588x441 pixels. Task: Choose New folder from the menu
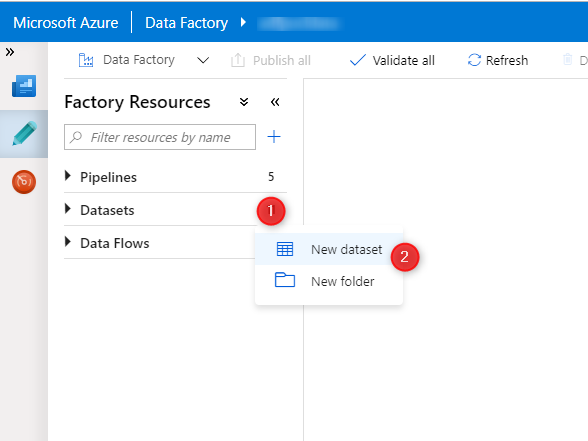[x=329, y=281]
